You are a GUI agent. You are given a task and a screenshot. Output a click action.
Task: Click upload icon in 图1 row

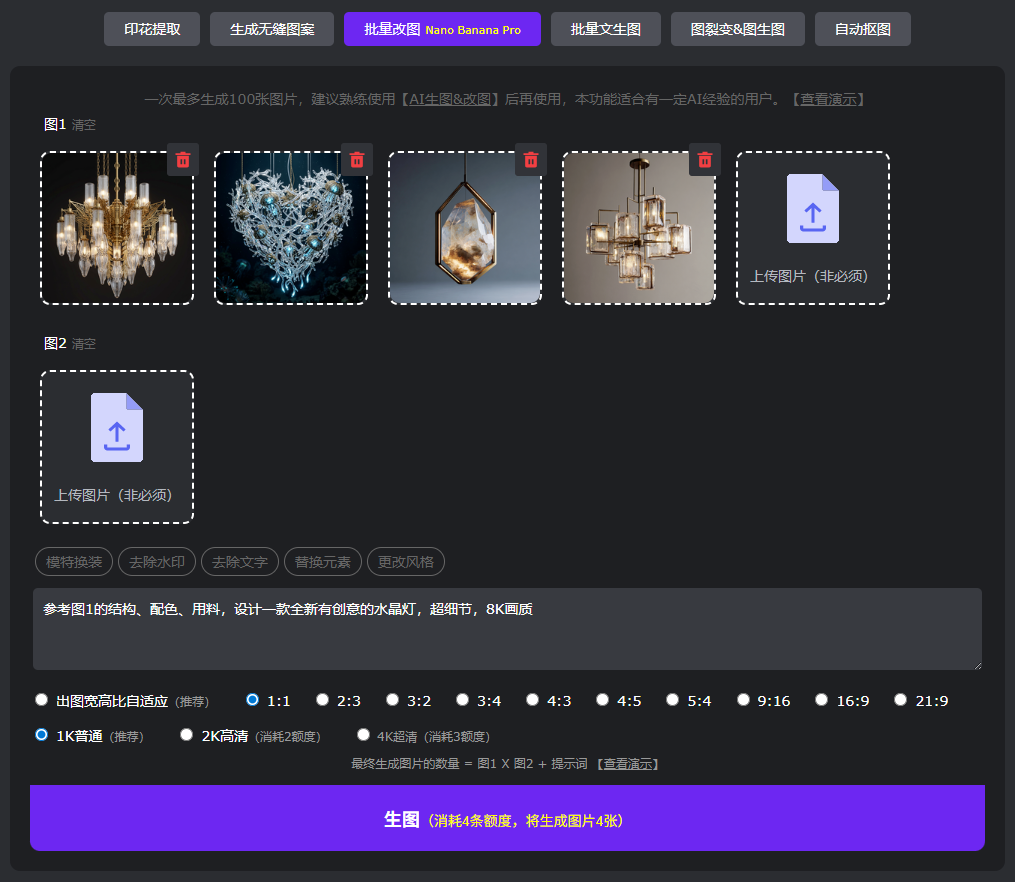point(812,209)
